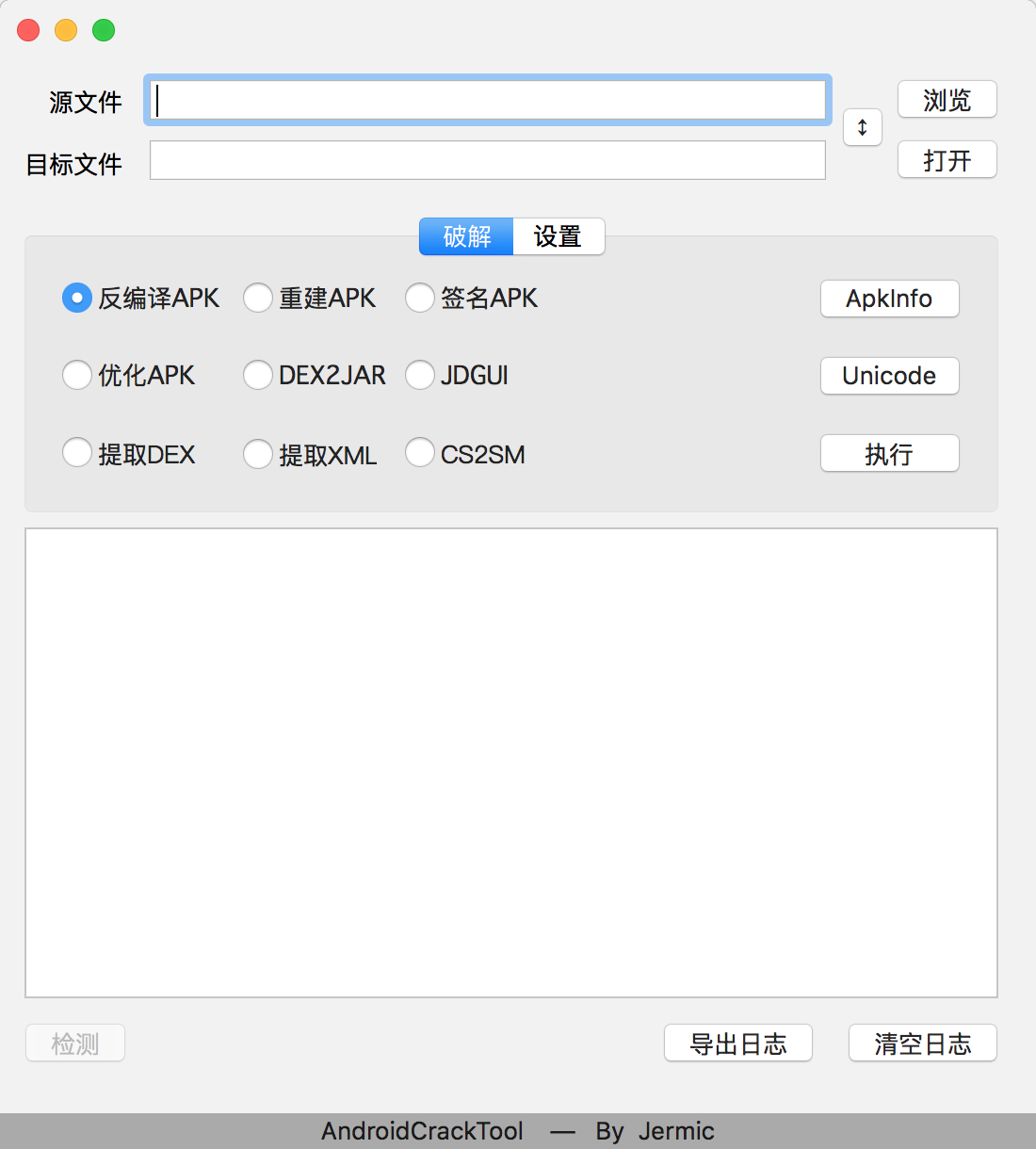This screenshot has width=1036, height=1149.
Task: Enable the JDGUI radio option
Action: click(420, 375)
